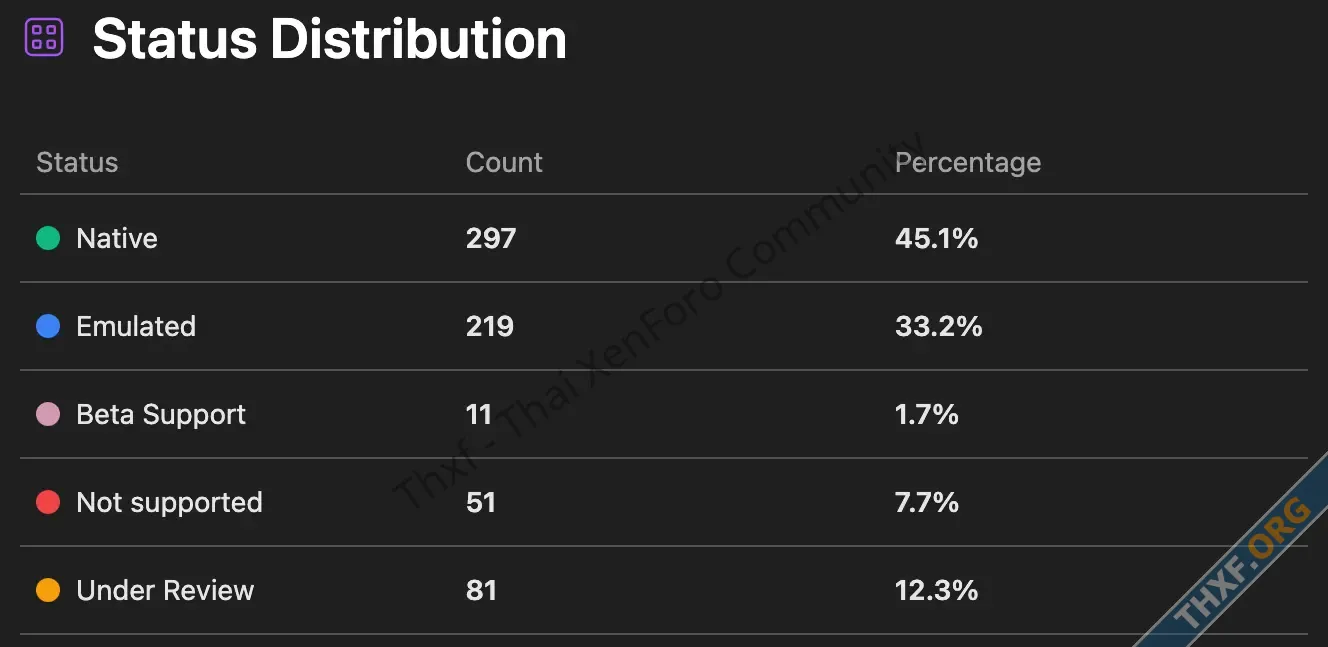This screenshot has width=1328, height=647.
Task: Select the Count column header
Action: [504, 162]
